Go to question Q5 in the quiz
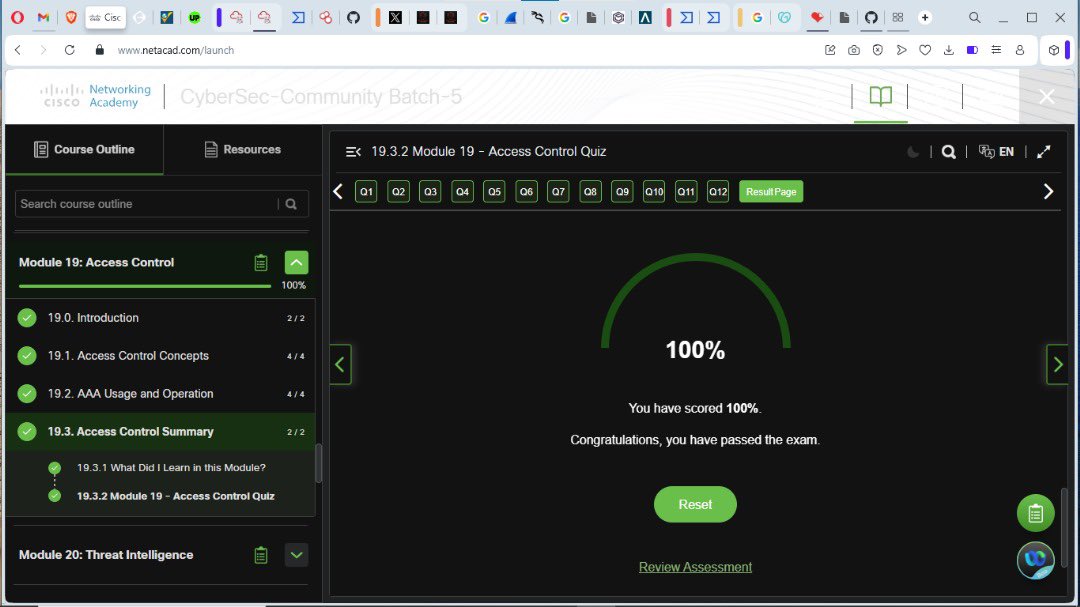This screenshot has height=607, width=1080. [x=494, y=190]
